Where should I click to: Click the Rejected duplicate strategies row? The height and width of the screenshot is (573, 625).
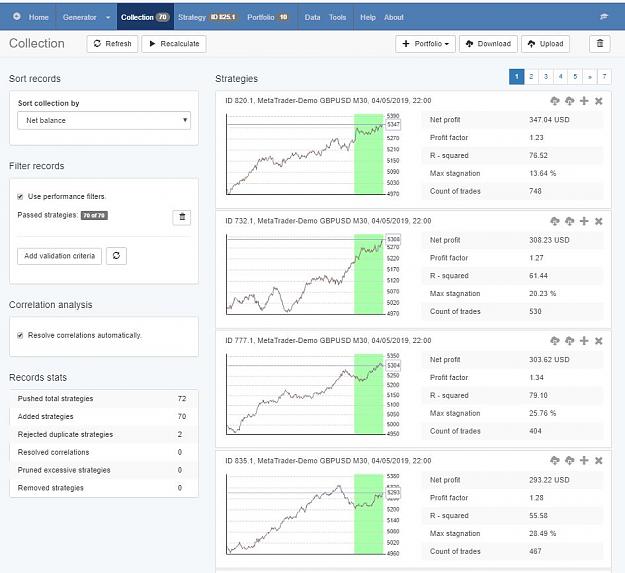(x=104, y=434)
